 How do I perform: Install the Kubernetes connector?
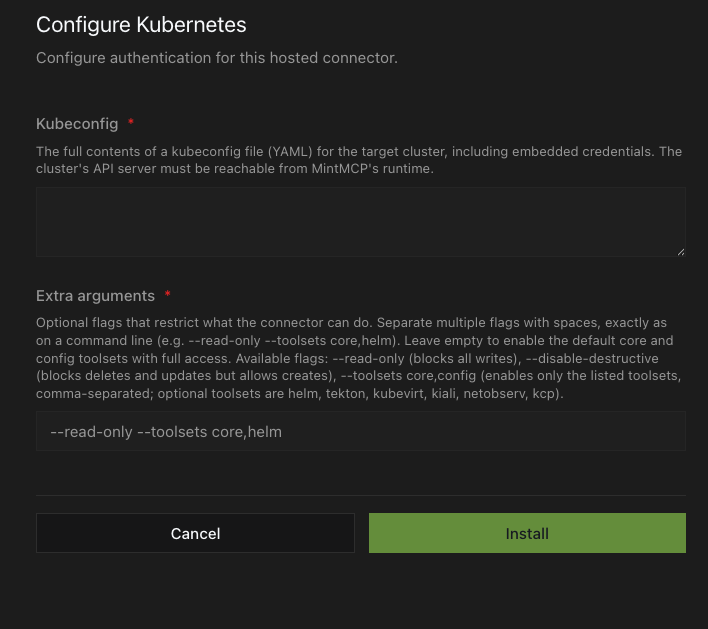[x=527, y=533]
